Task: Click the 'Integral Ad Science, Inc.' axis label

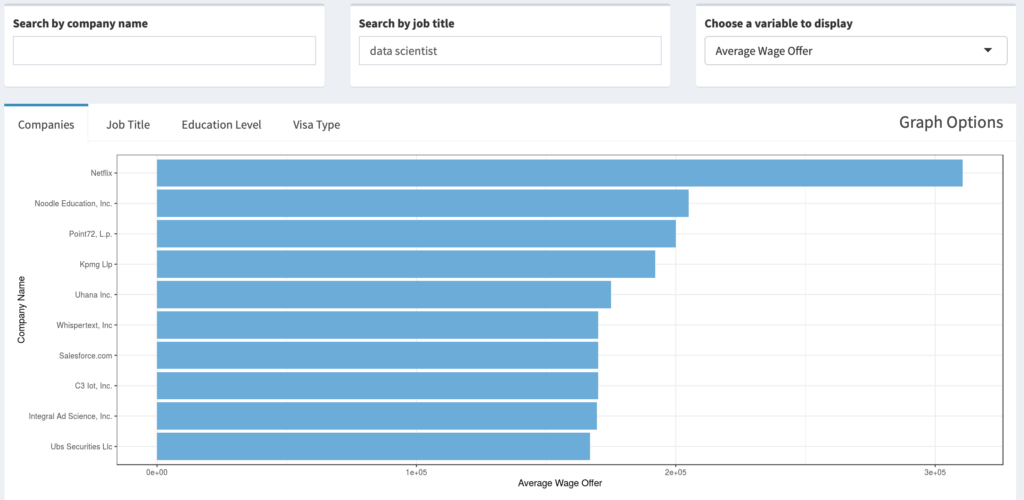Action: [x=71, y=416]
